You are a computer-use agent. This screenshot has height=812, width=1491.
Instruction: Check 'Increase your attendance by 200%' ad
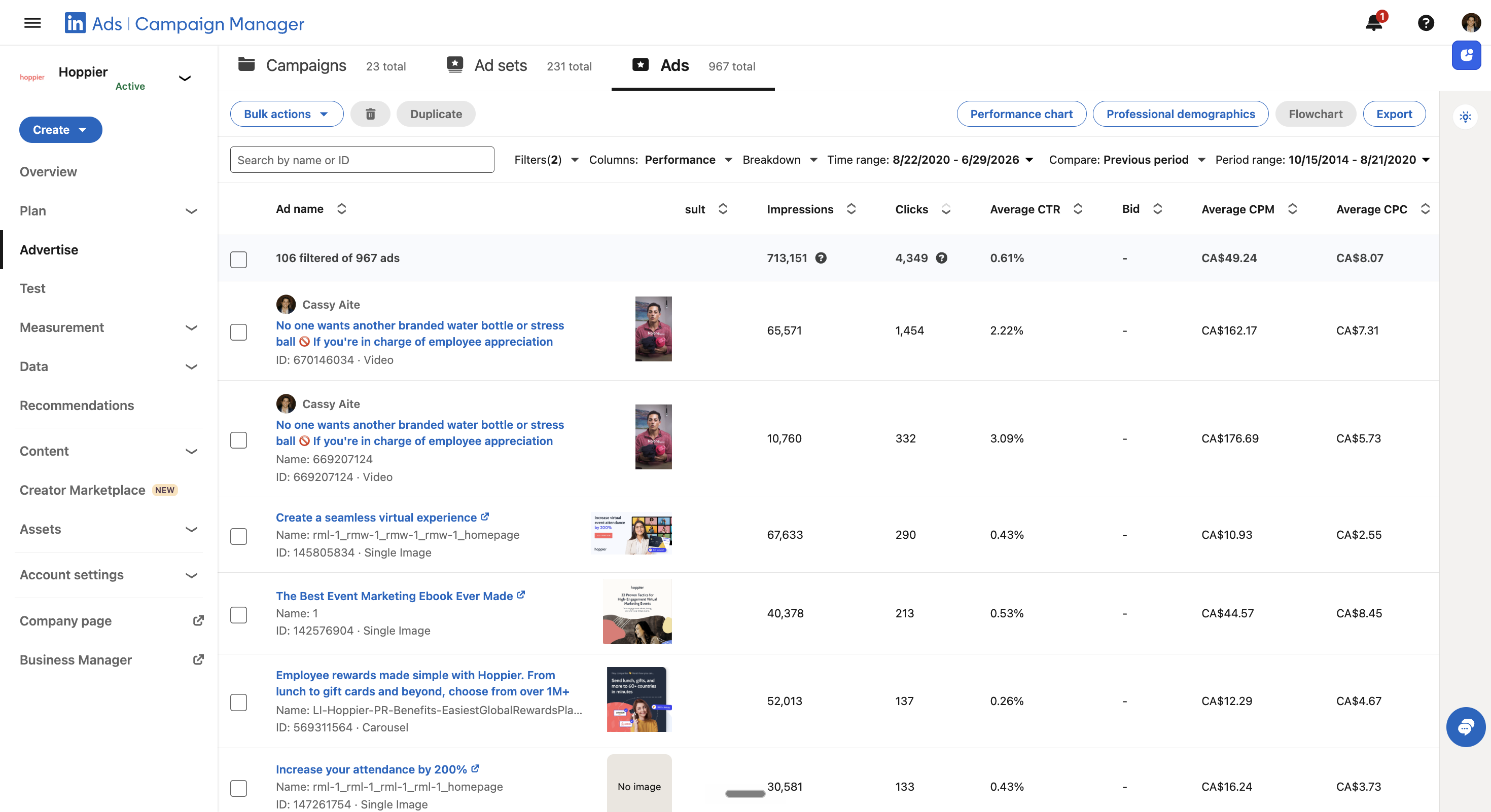pos(238,788)
